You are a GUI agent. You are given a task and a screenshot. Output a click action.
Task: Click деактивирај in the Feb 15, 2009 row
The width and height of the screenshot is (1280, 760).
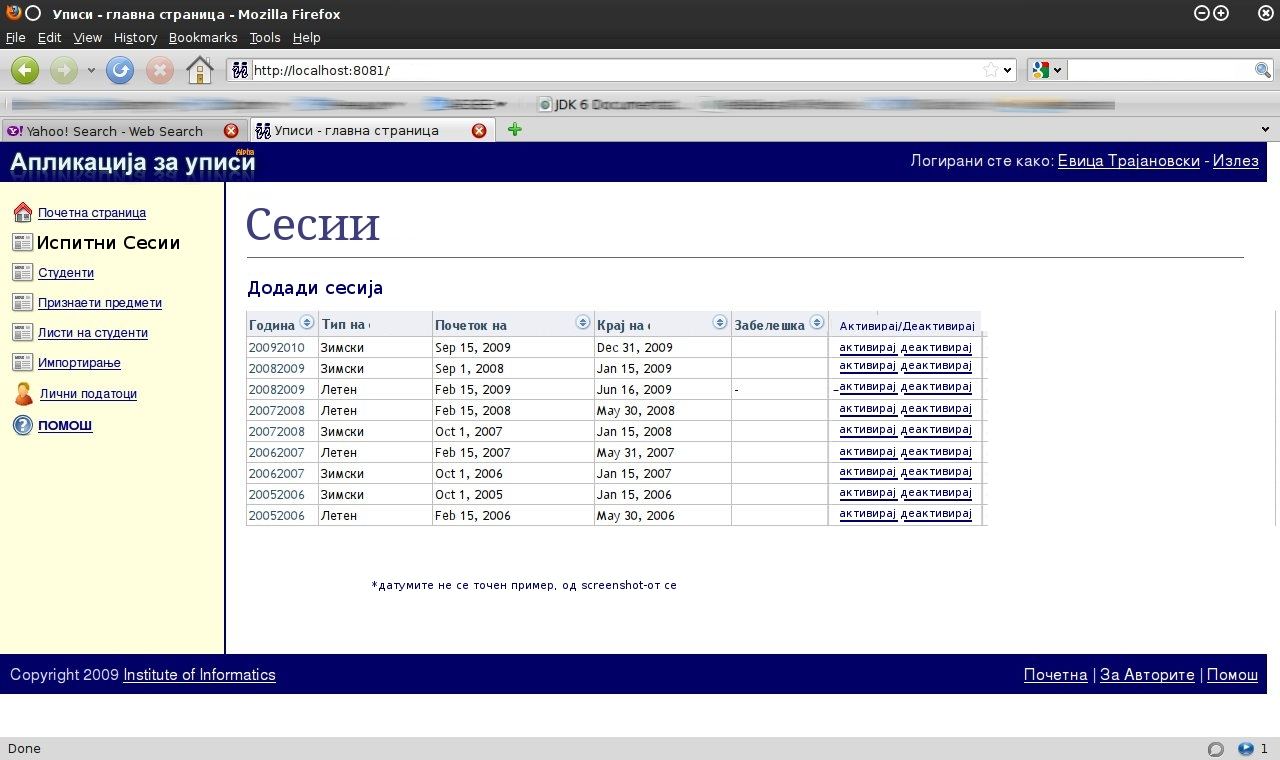[x=936, y=387]
